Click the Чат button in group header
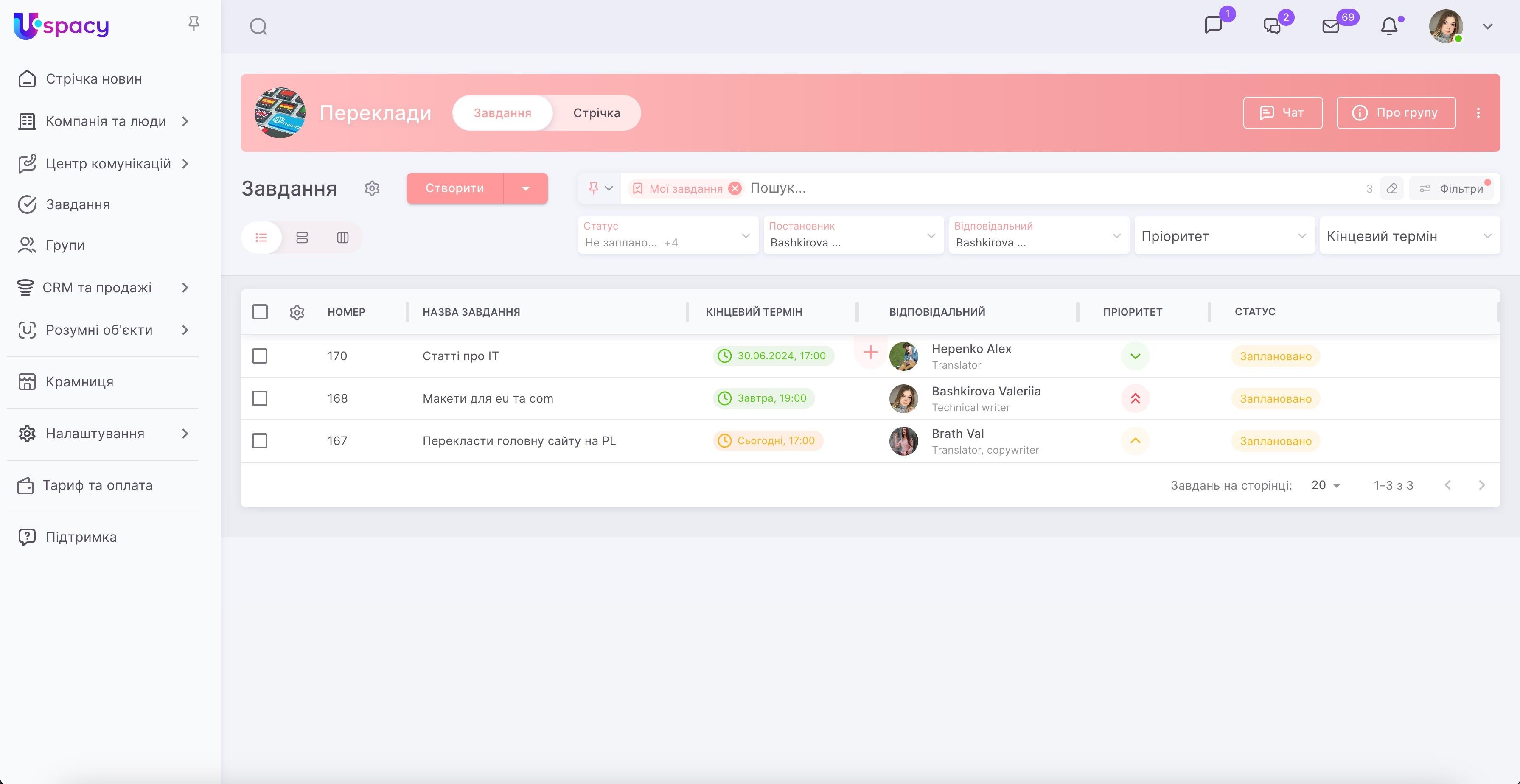 point(1282,113)
